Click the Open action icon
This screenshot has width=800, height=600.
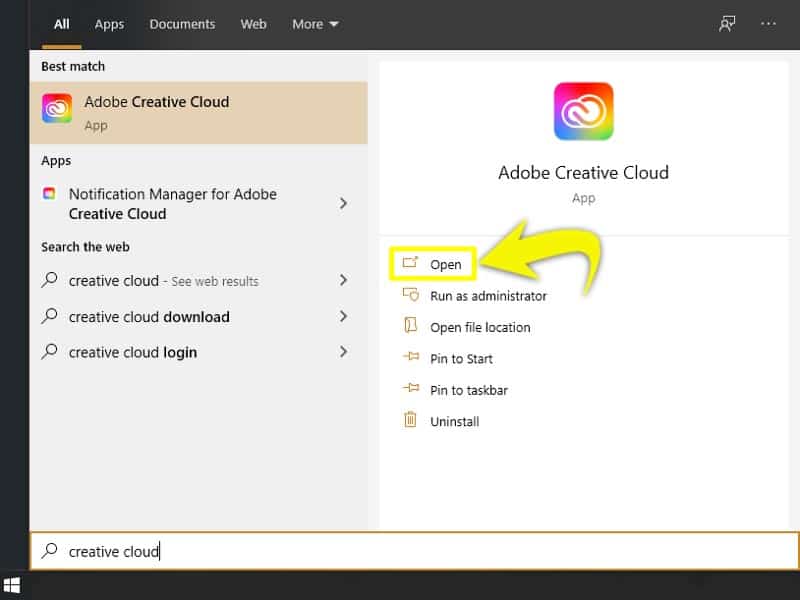pos(410,263)
